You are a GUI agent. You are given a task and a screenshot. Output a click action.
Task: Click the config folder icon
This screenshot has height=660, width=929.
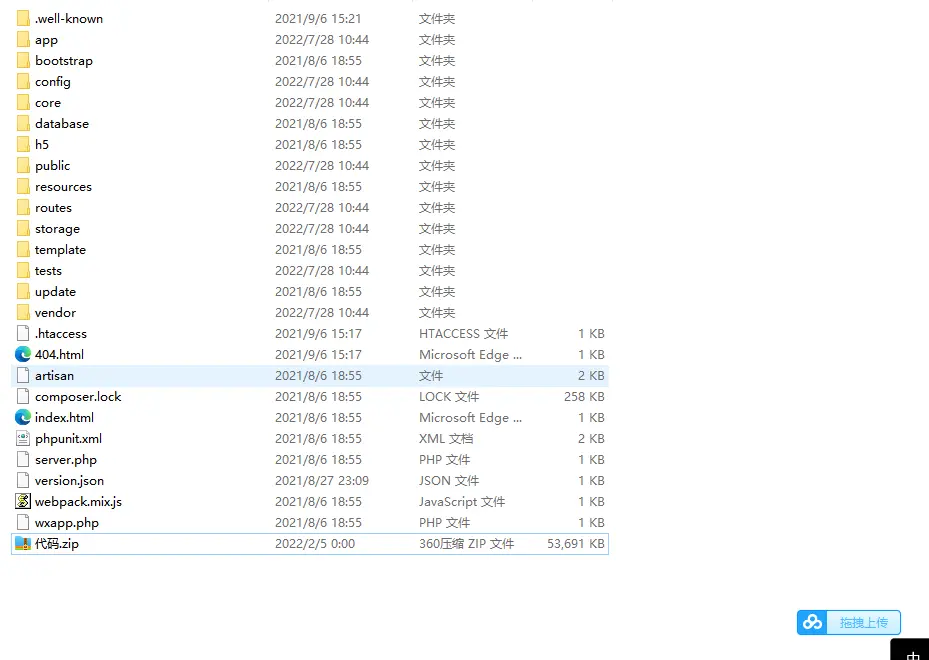23,82
